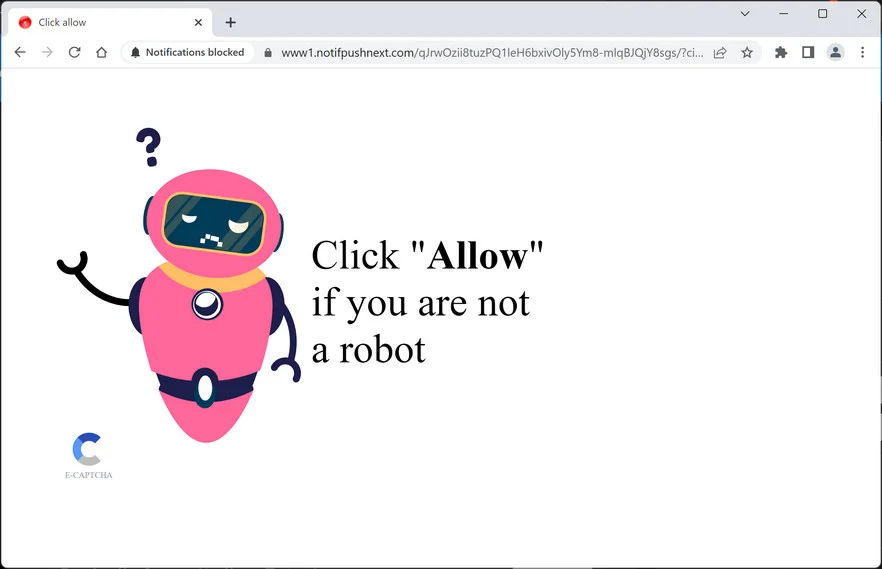Open the Extensions puzzle menu
The image size is (882, 569).
coord(781,52)
